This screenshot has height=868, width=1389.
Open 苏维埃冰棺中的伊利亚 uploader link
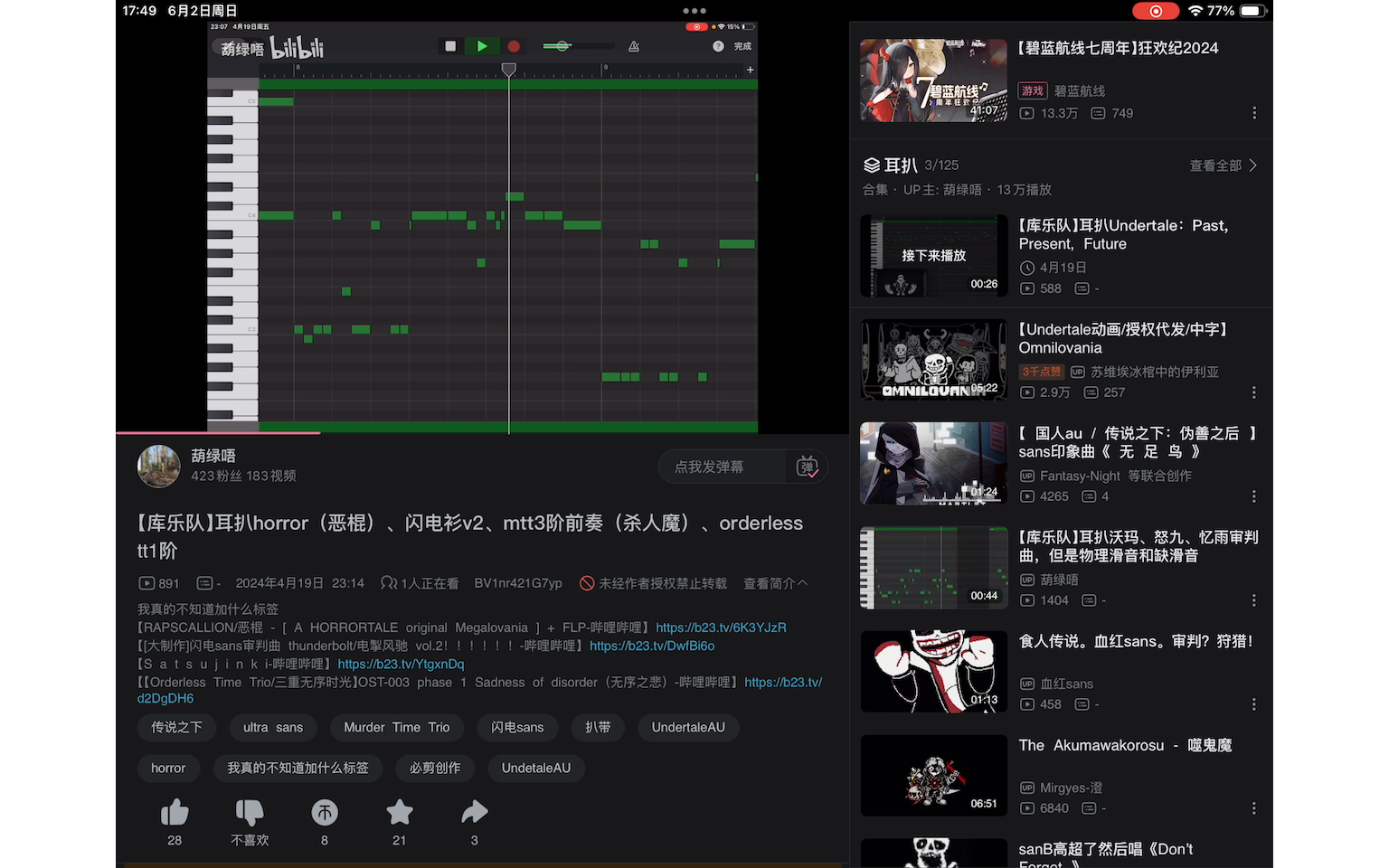[1155, 372]
